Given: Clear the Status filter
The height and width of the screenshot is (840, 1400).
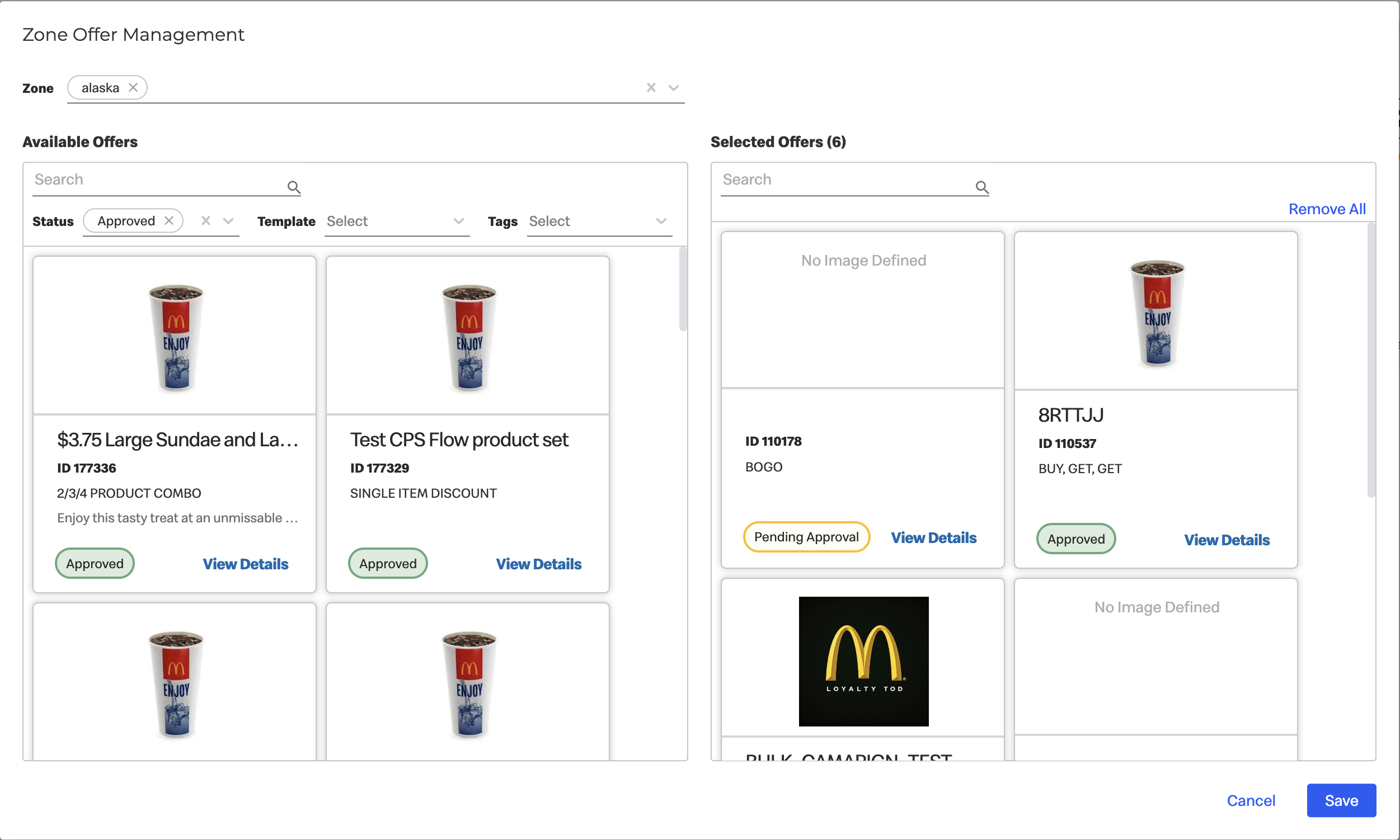Looking at the screenshot, I should (206, 221).
